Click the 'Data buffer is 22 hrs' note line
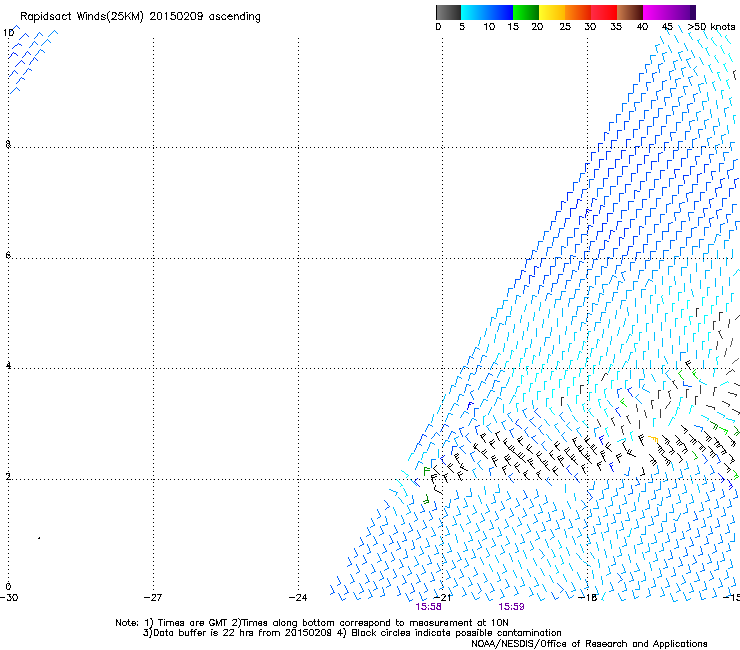The image size is (740, 650). [352, 633]
